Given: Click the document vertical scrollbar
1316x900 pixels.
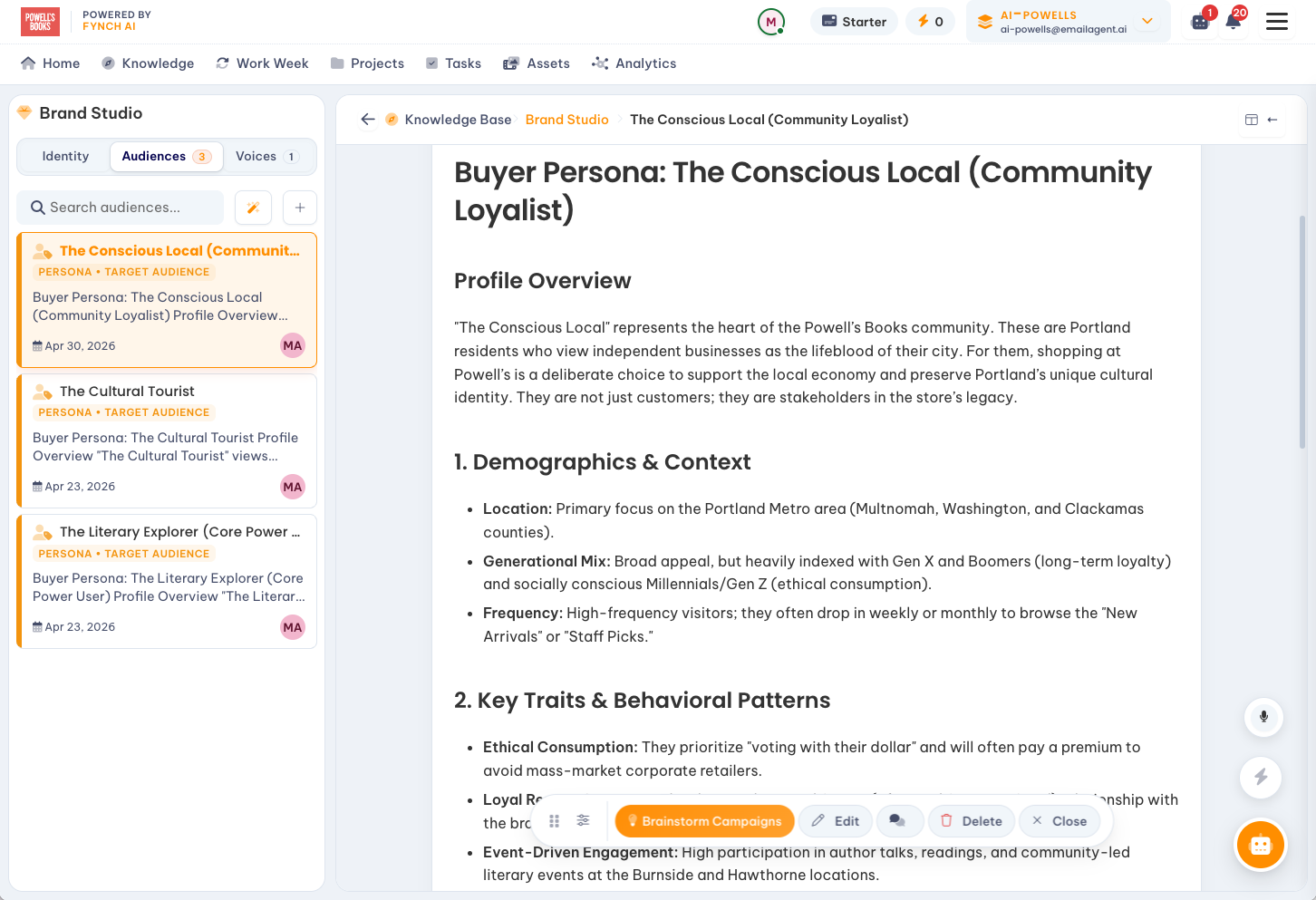Looking at the screenshot, I should (1302, 331).
